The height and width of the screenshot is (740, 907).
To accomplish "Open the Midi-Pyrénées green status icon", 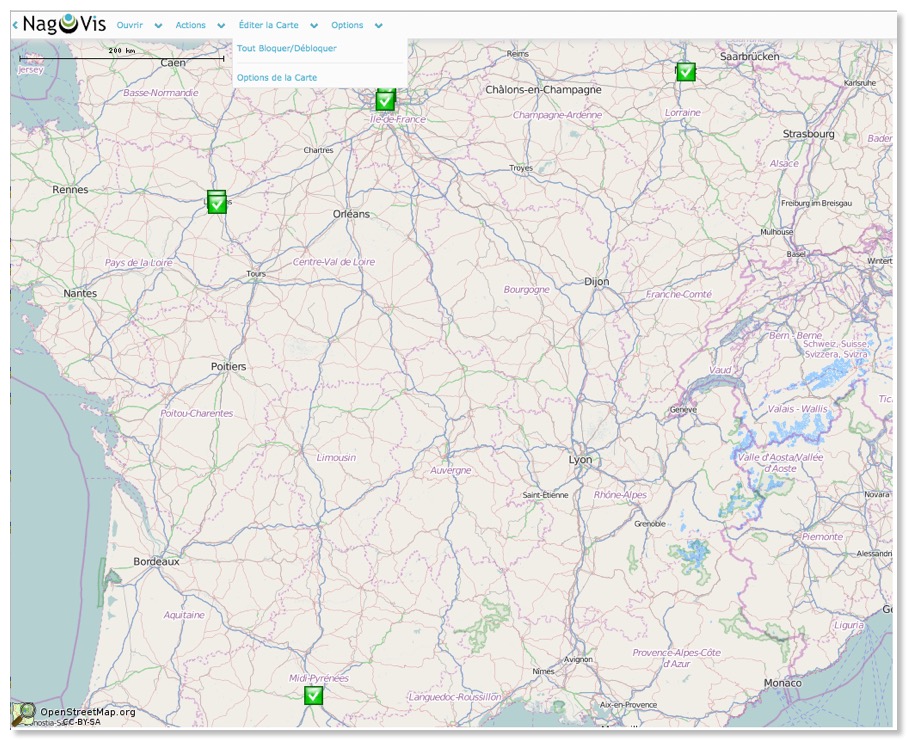I will pyautogui.click(x=314, y=694).
